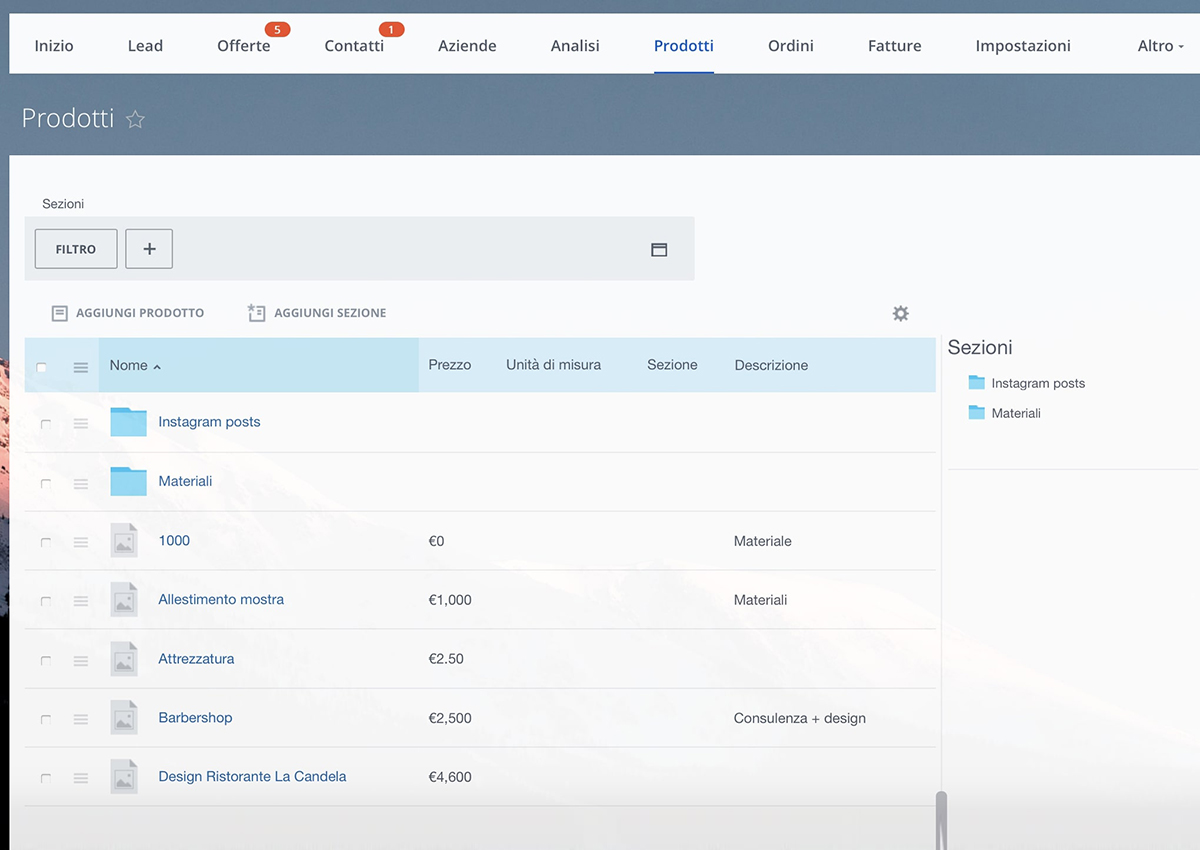1200x850 pixels.
Task: Open the row menu icon for Attrezzatura
Action: (81, 661)
